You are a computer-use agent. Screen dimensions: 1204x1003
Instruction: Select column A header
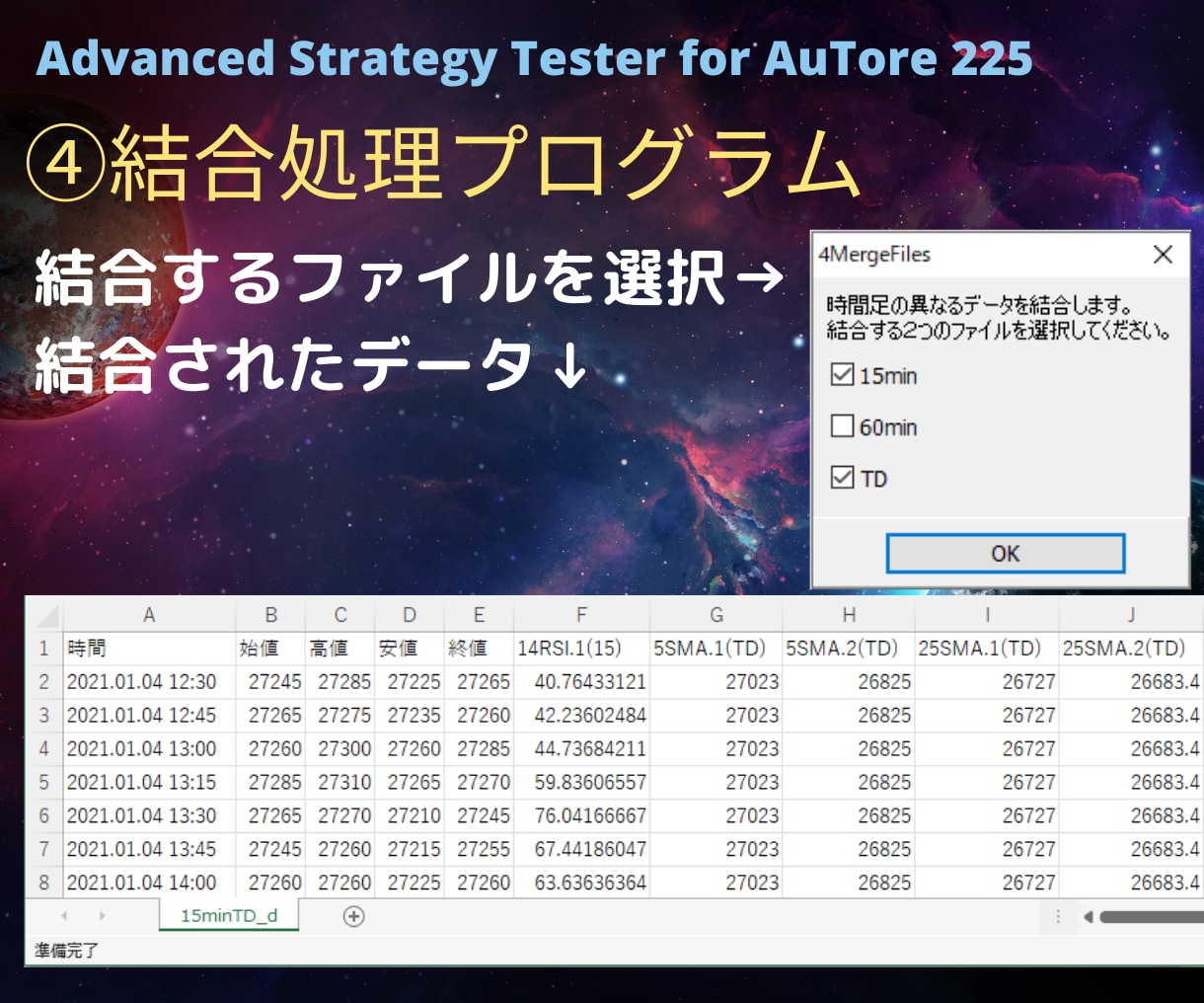pyautogui.click(x=149, y=615)
